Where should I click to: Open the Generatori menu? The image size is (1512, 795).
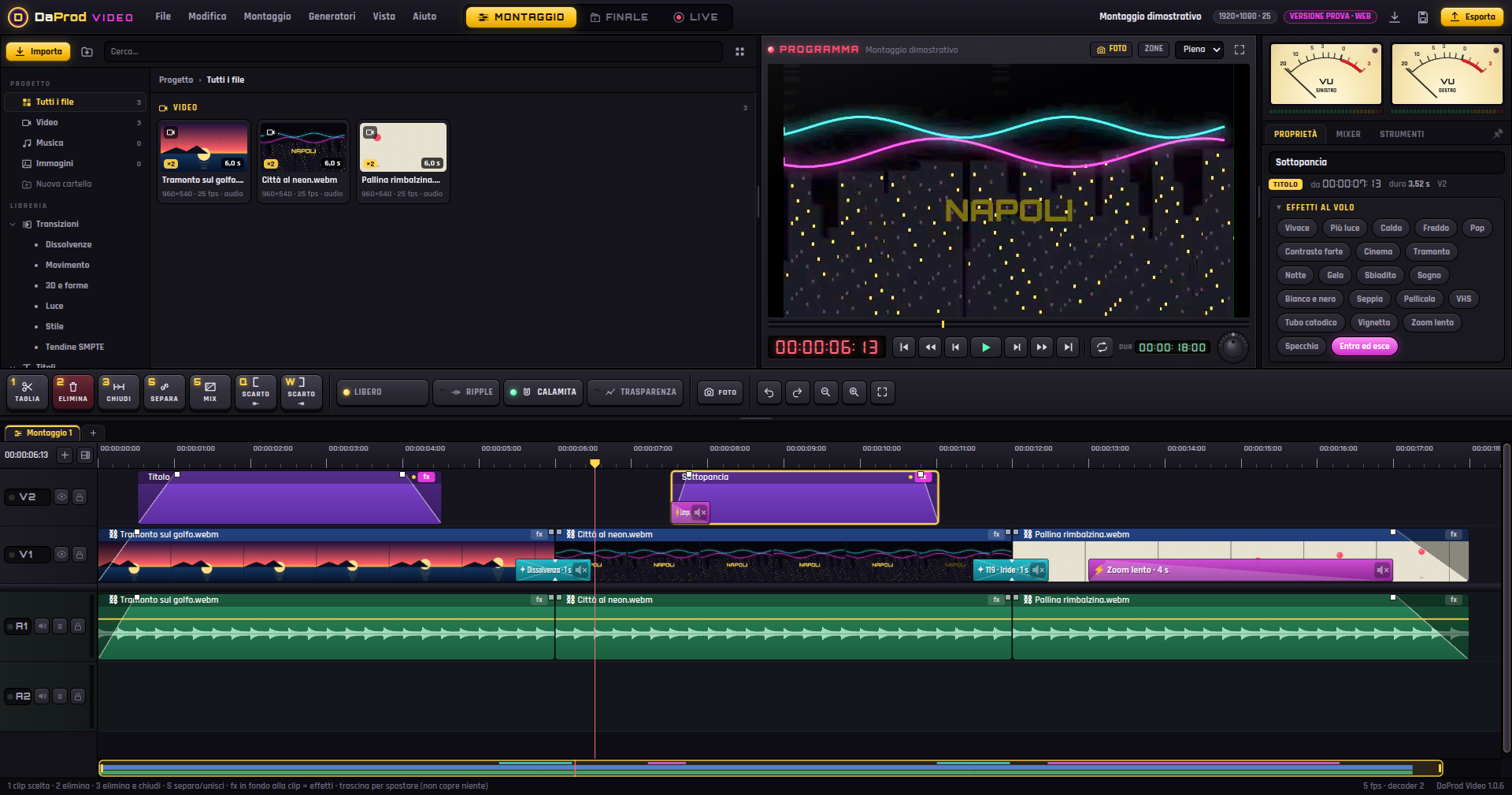pyautogui.click(x=332, y=17)
